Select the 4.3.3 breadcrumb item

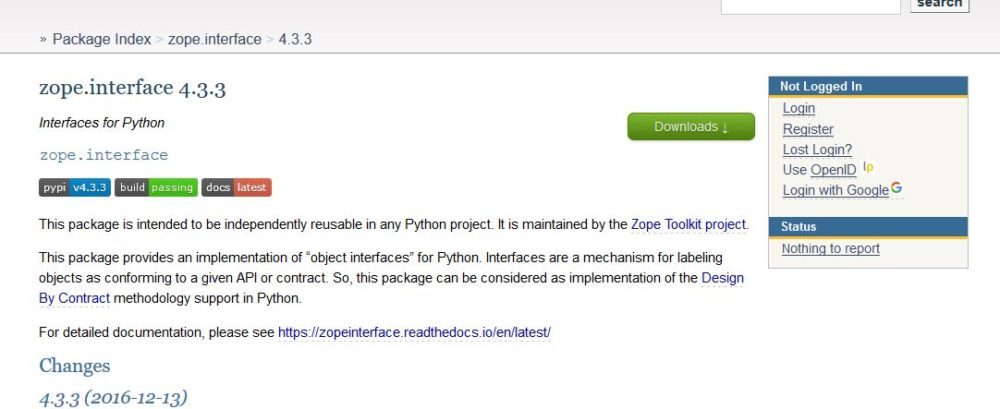pyautogui.click(x=296, y=39)
